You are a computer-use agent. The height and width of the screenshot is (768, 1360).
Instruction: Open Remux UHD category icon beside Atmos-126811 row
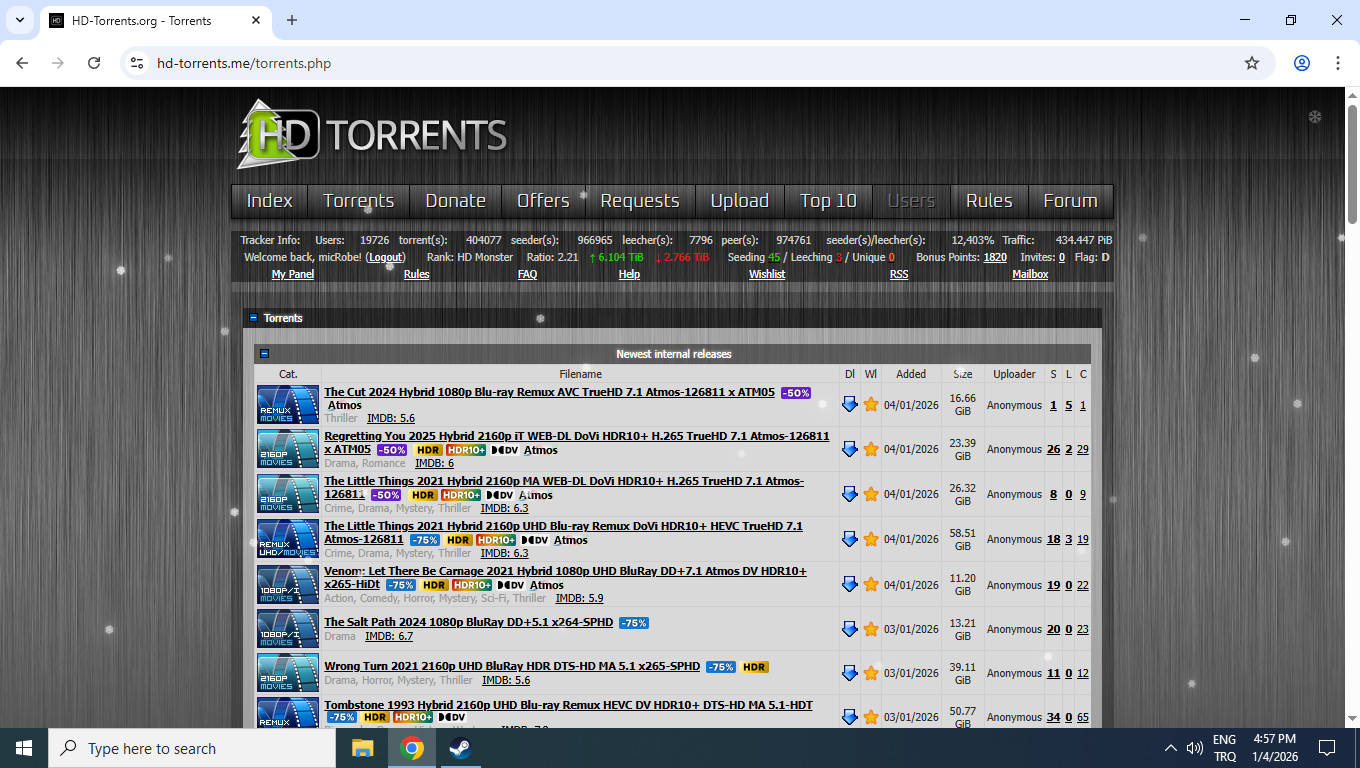tap(288, 539)
